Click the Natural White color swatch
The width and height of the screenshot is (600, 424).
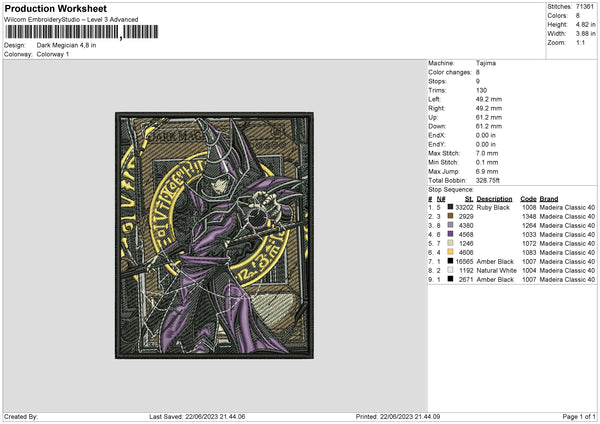(450, 270)
